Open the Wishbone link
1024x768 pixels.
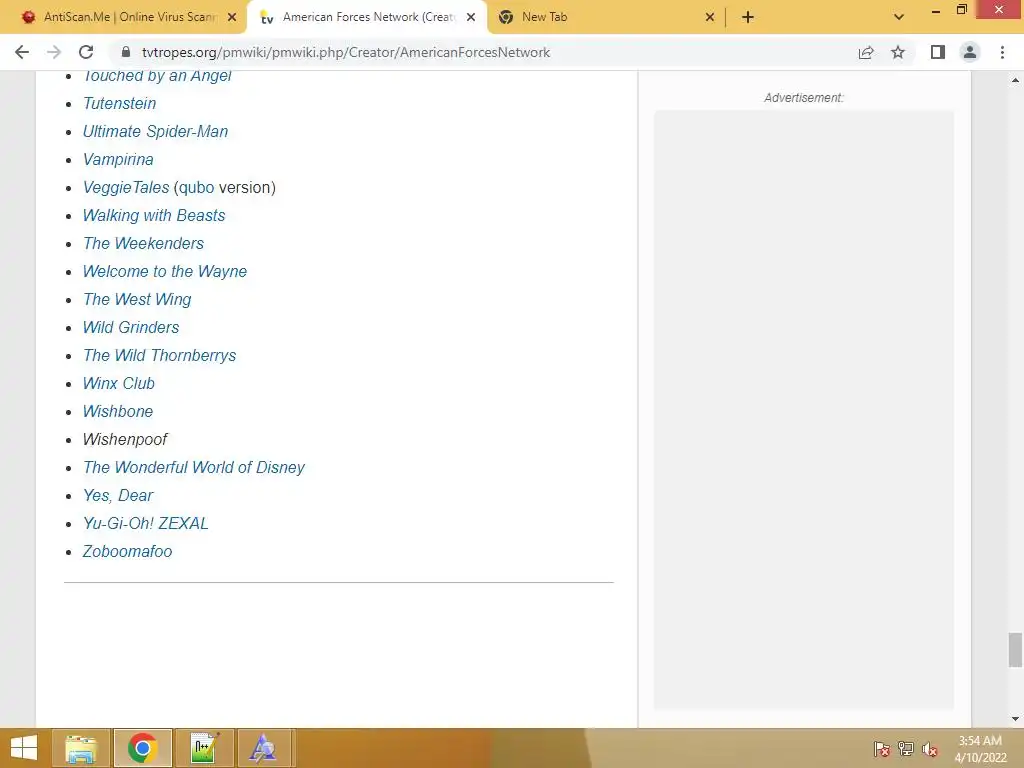click(118, 412)
